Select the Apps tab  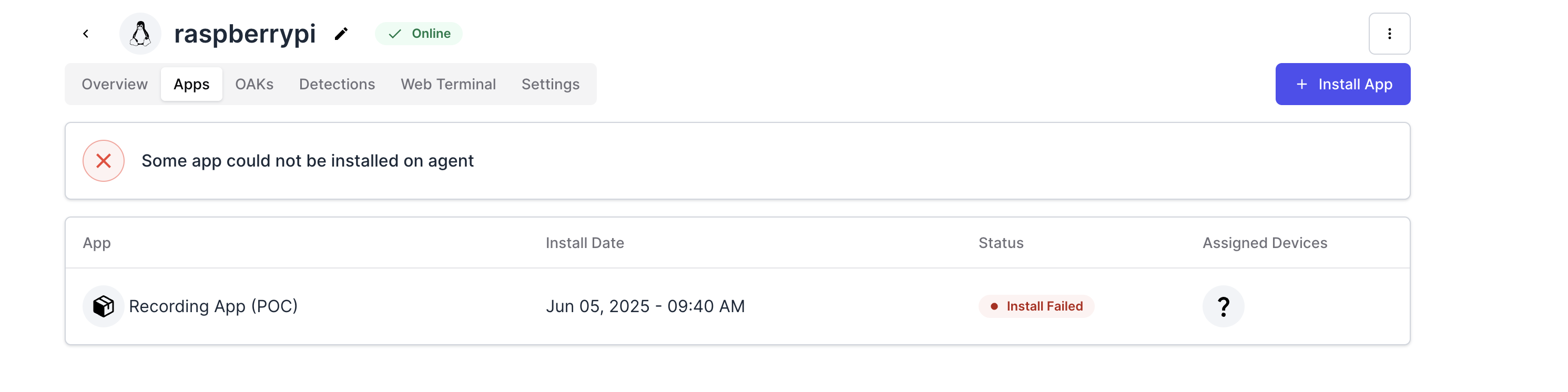coord(191,84)
